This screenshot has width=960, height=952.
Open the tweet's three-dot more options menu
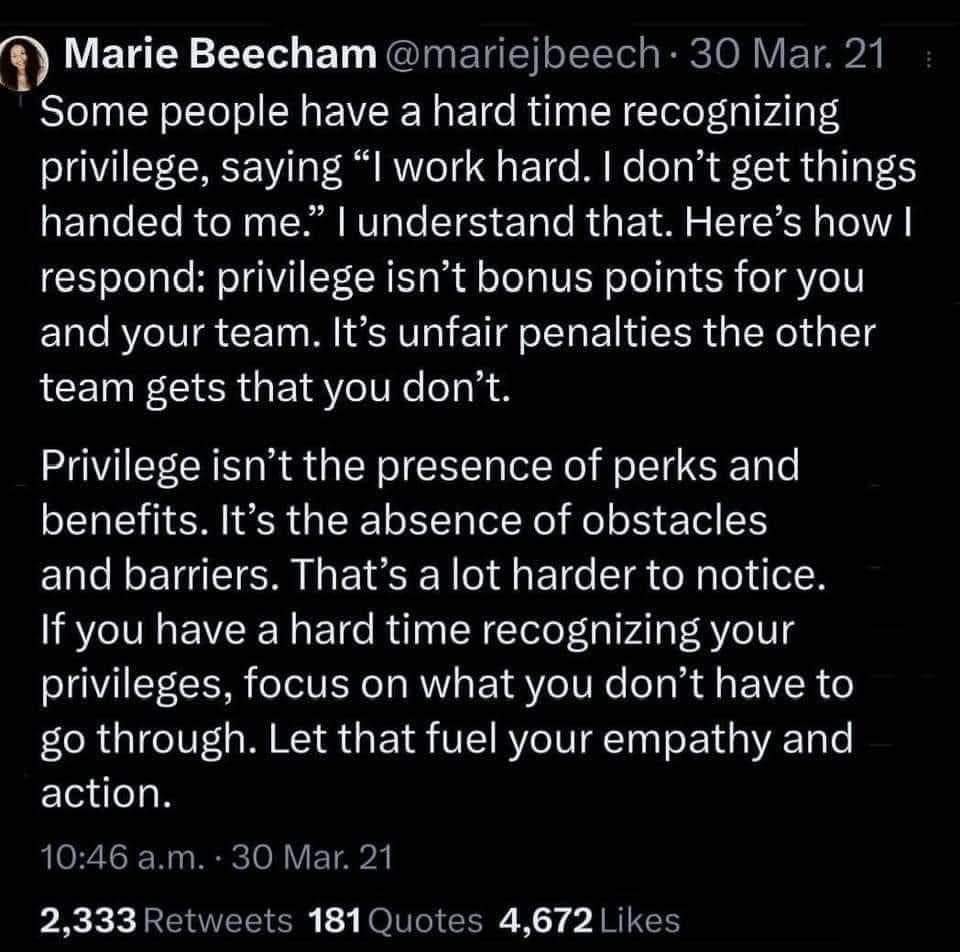[x=929, y=58]
